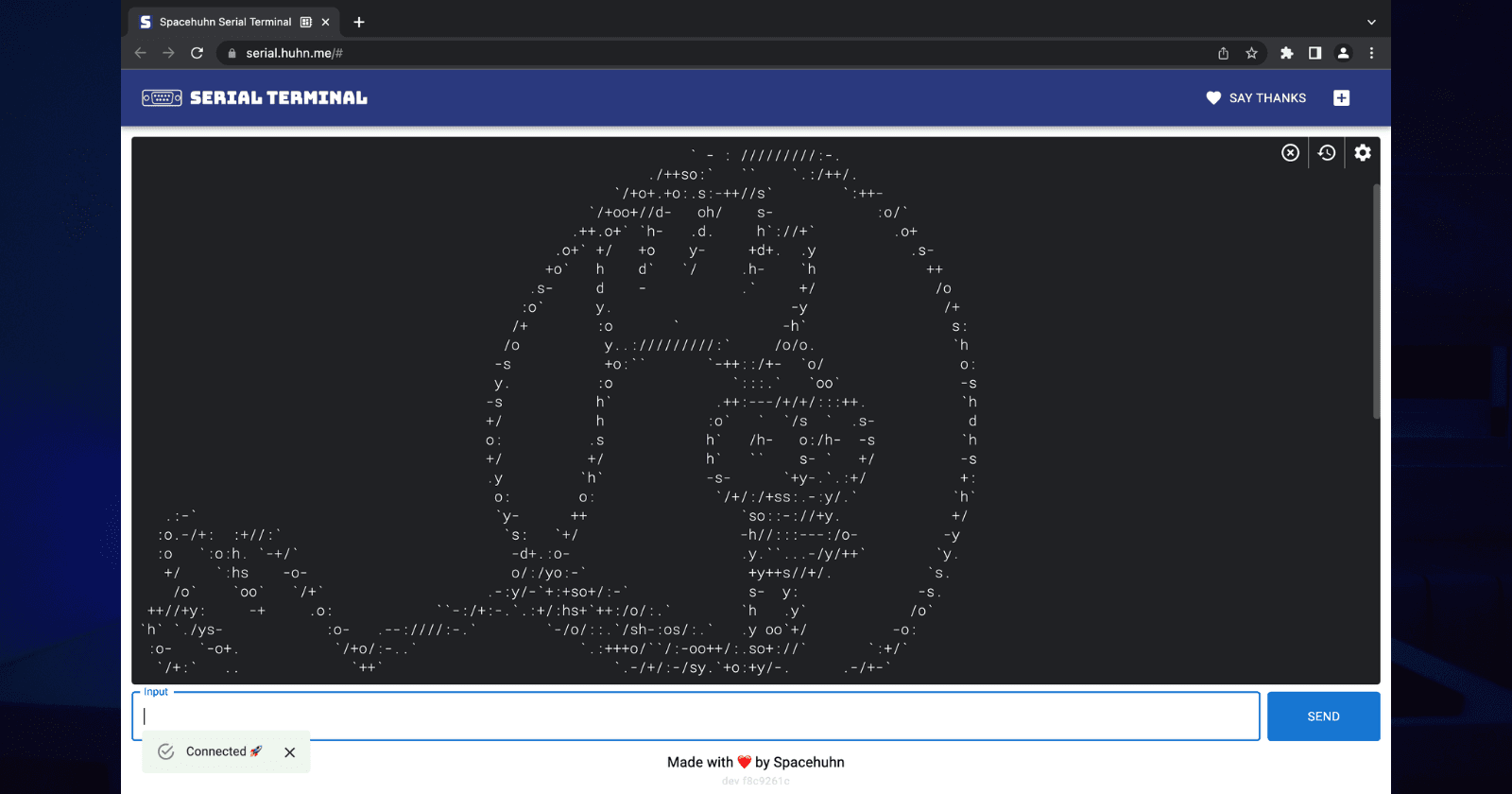Bookmark this page with star icon
The width and height of the screenshot is (1512, 794).
[x=1251, y=53]
